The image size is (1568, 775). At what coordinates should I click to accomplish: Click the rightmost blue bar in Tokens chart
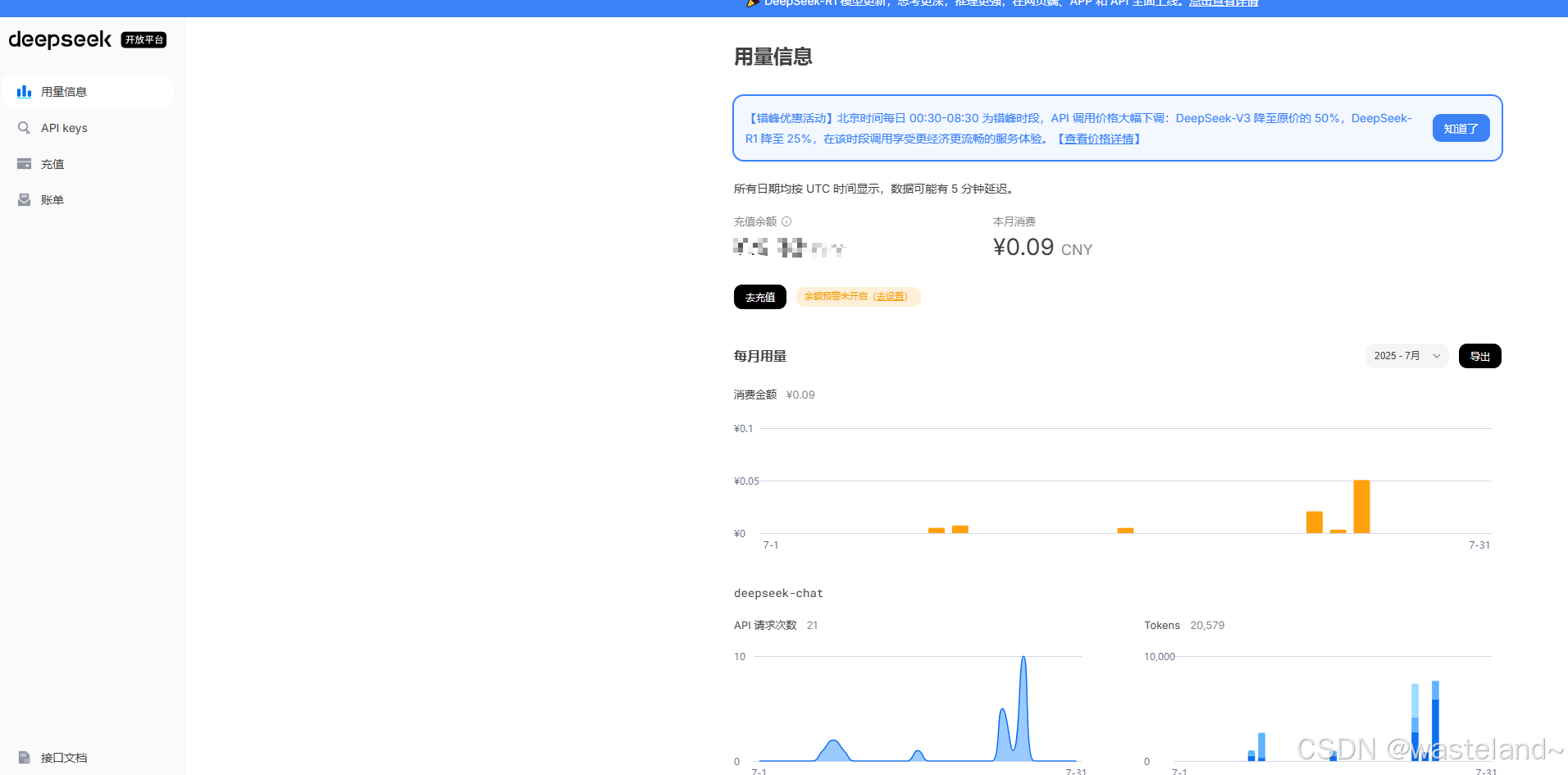(x=1435, y=721)
